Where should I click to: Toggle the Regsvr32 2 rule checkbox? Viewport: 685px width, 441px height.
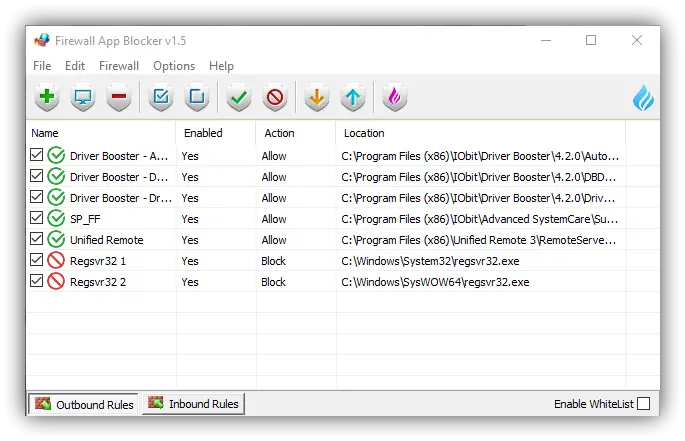tap(37, 280)
